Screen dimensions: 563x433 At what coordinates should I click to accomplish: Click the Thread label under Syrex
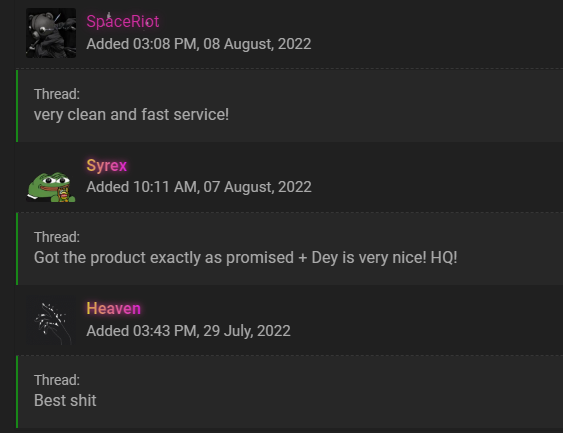57,237
